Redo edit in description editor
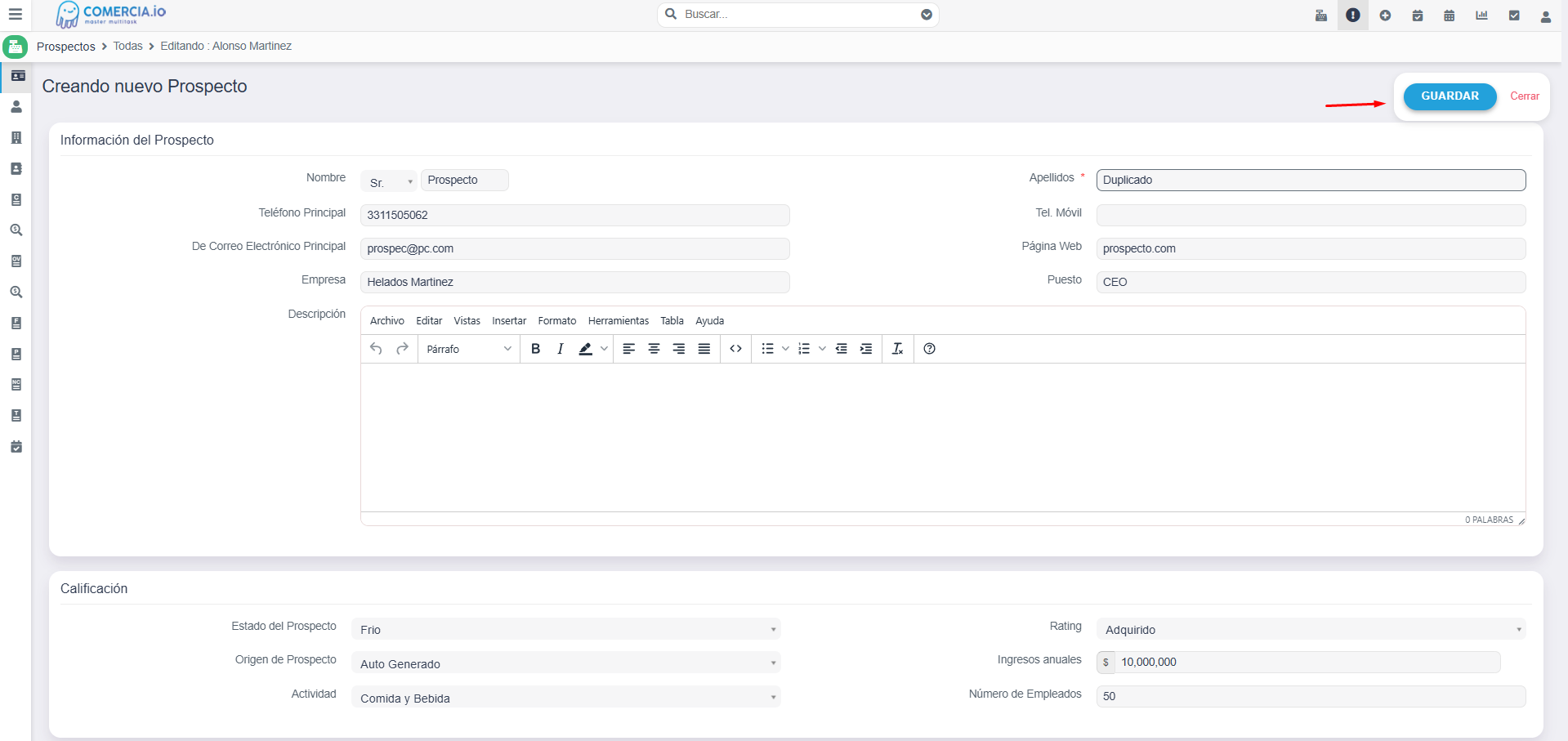Viewport: 1568px width, 741px height. tap(402, 349)
